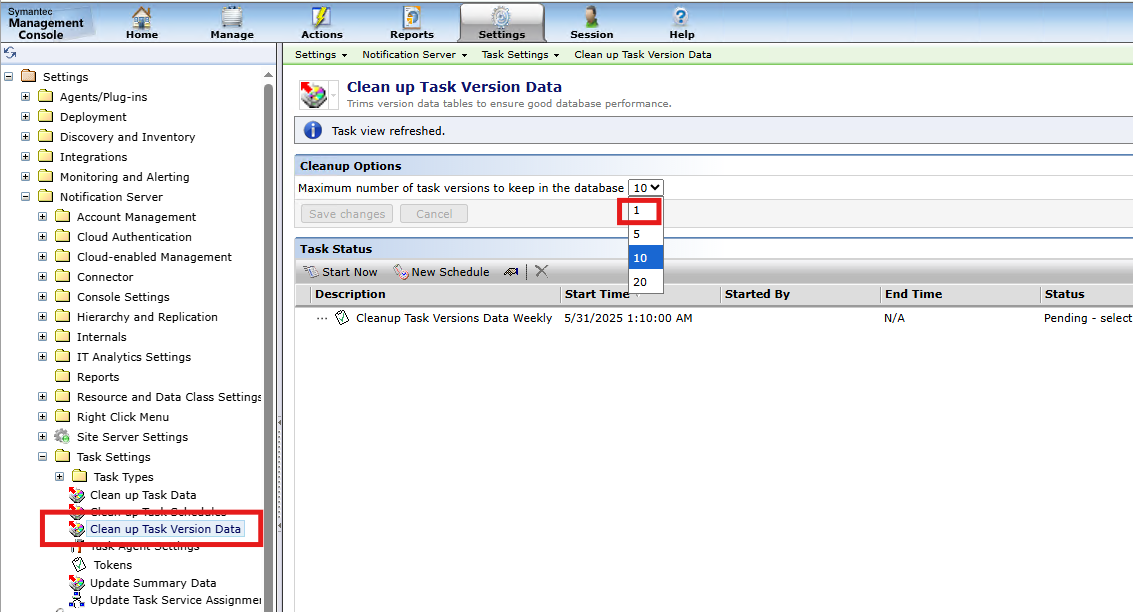The width and height of the screenshot is (1133, 612).
Task: Expand Account Management folder
Action: click(x=43, y=216)
